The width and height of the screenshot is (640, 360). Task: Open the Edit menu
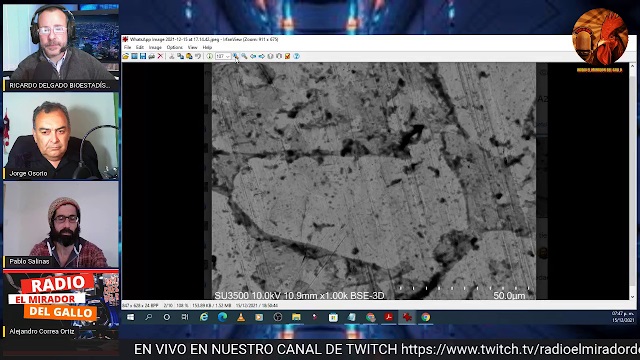[x=140, y=47]
